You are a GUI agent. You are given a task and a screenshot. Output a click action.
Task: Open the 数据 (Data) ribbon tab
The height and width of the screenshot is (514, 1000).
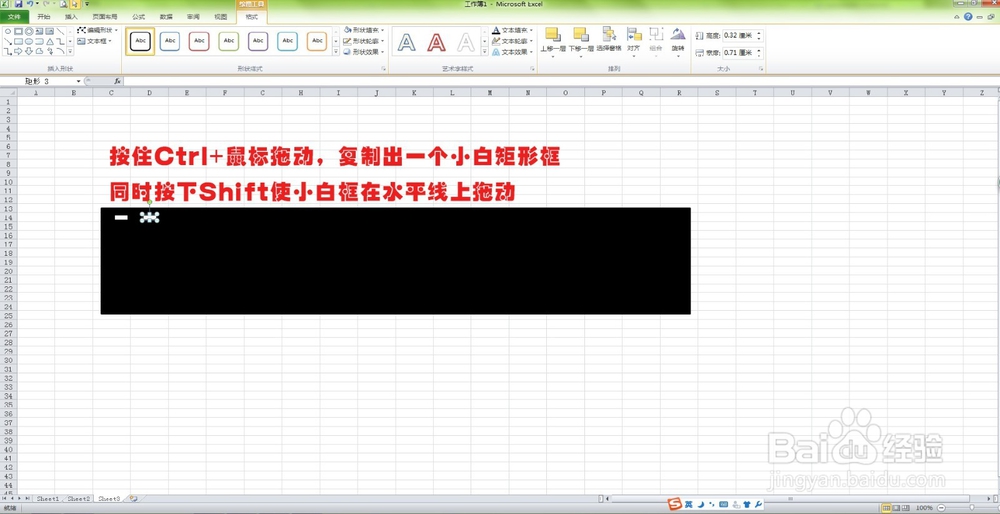pyautogui.click(x=166, y=17)
